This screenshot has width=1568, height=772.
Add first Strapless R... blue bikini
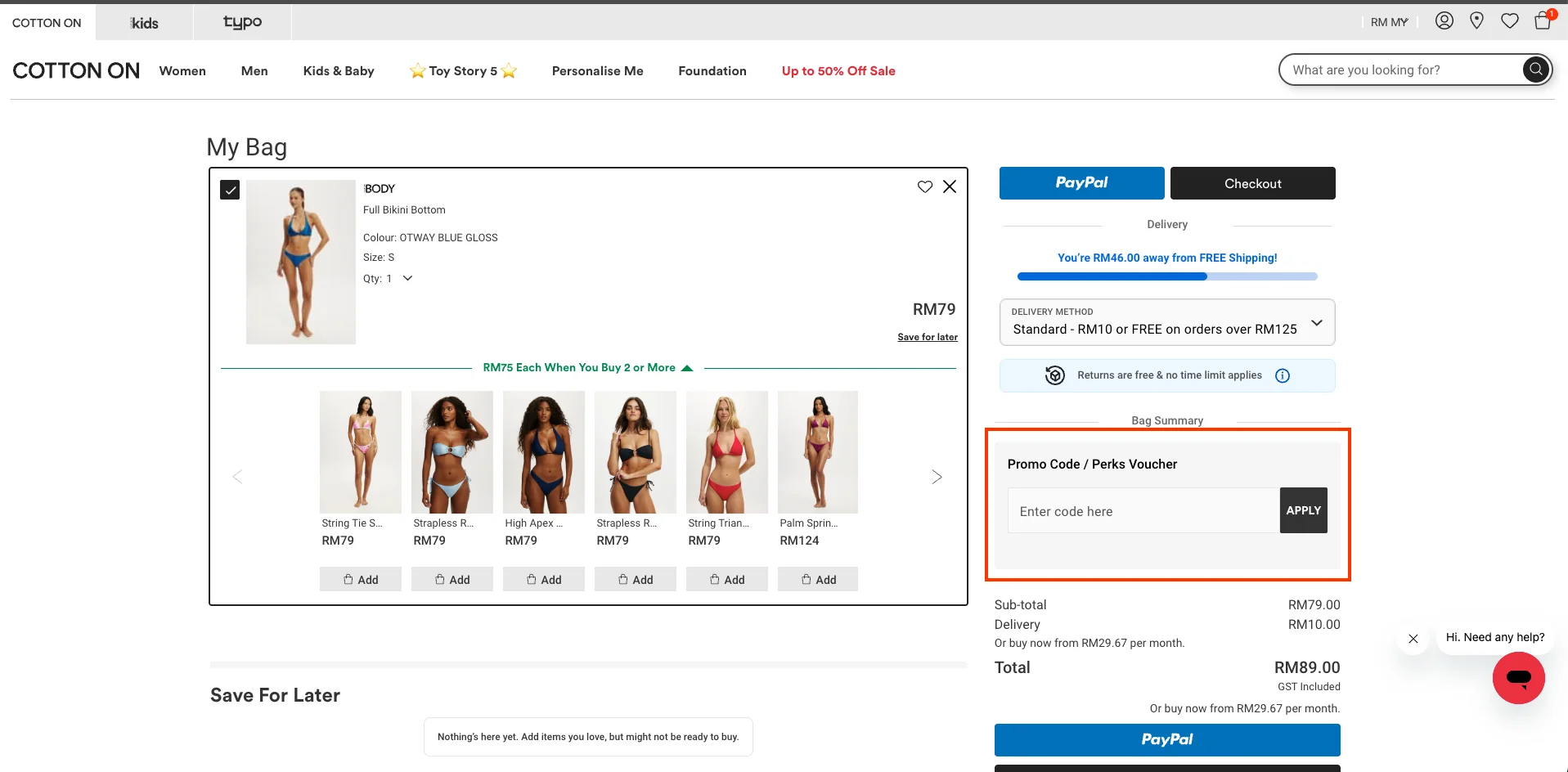coord(452,579)
